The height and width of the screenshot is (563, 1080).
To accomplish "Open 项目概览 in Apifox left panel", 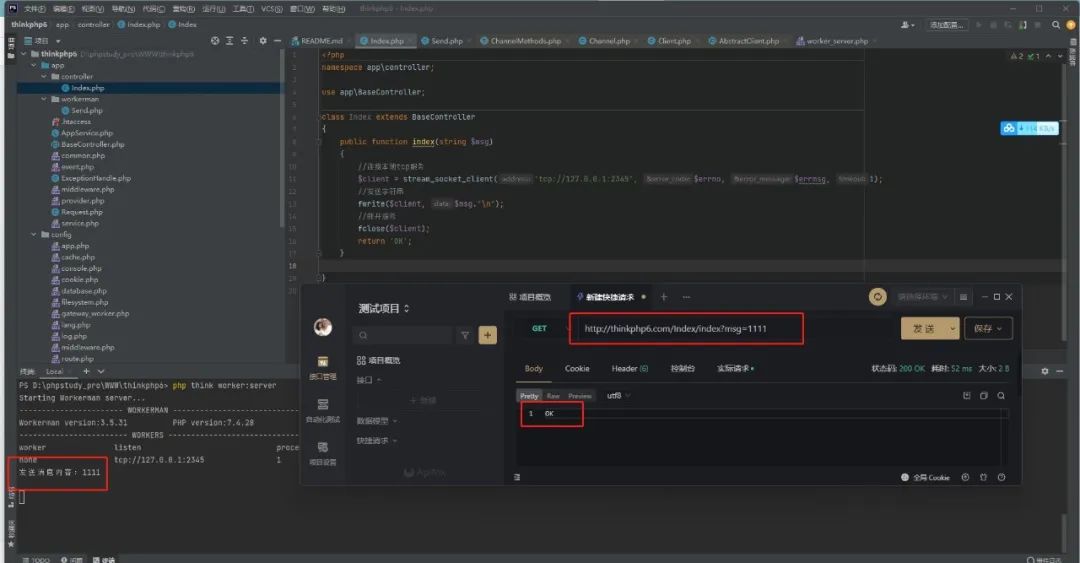I will 378,360.
